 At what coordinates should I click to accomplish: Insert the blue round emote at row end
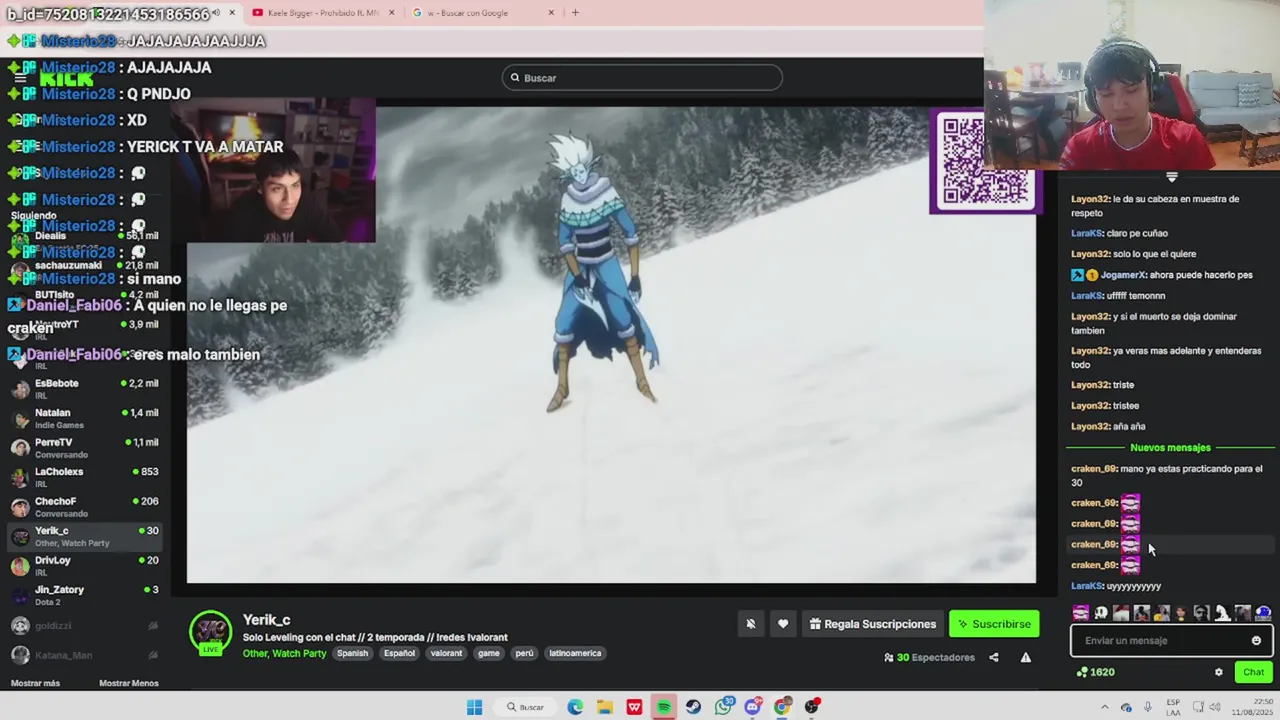(x=1263, y=613)
